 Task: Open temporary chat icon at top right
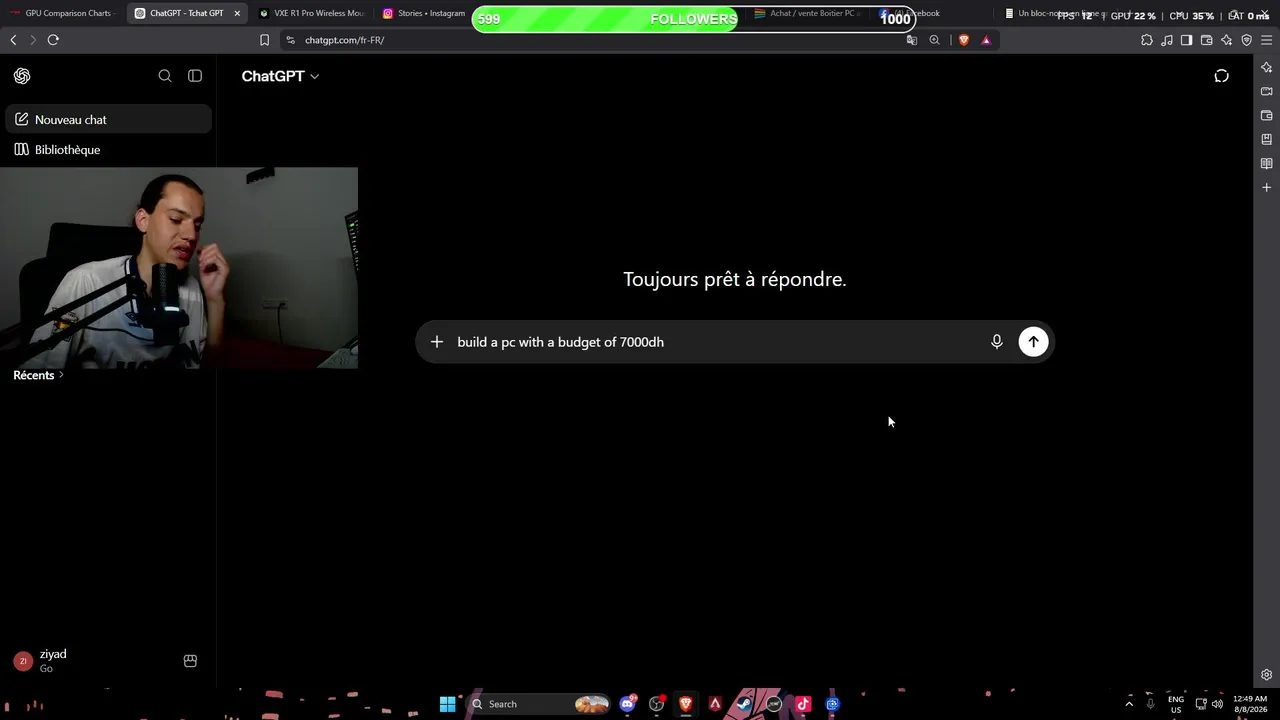[x=1221, y=76]
